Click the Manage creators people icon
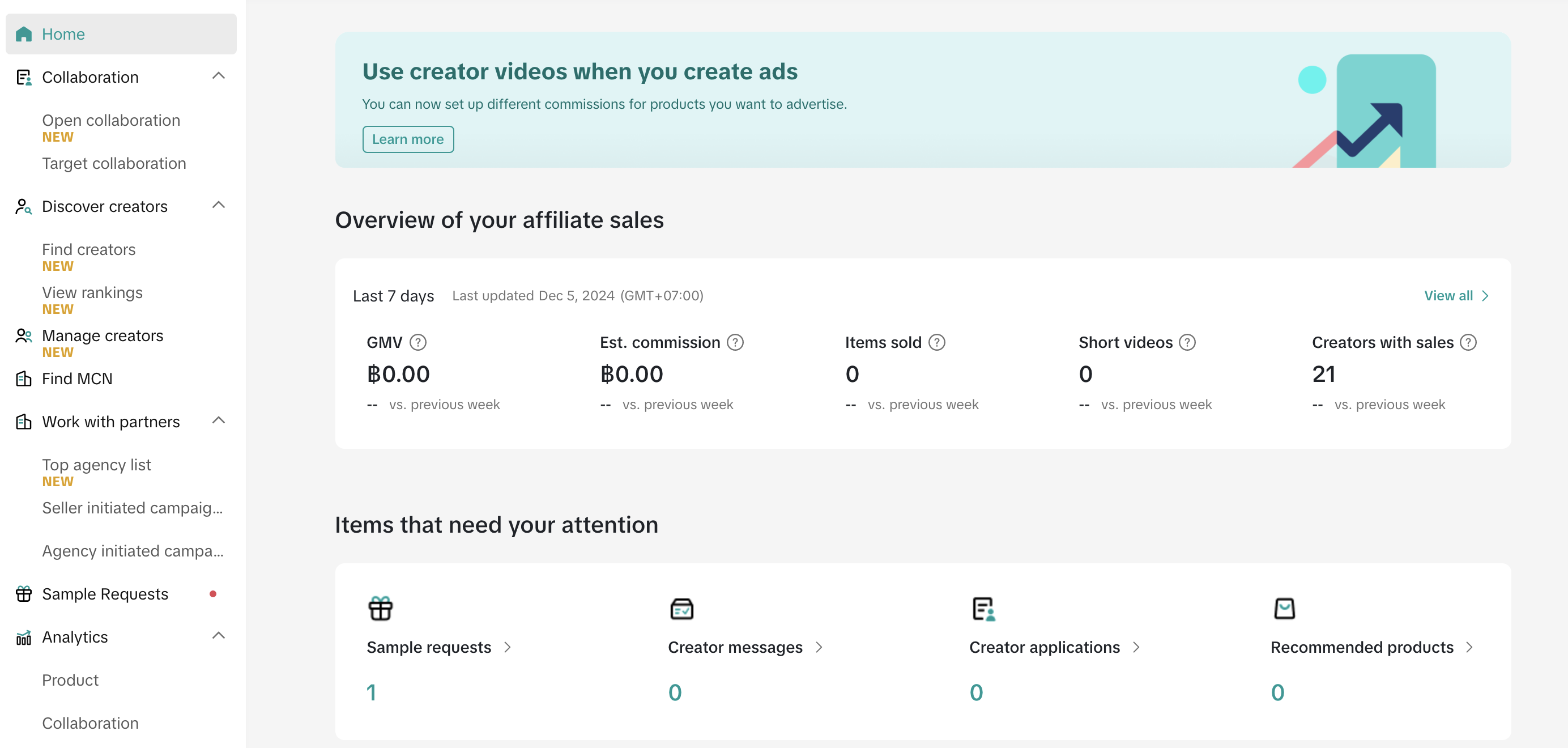Viewport: 1568px width, 748px height. pyautogui.click(x=23, y=335)
